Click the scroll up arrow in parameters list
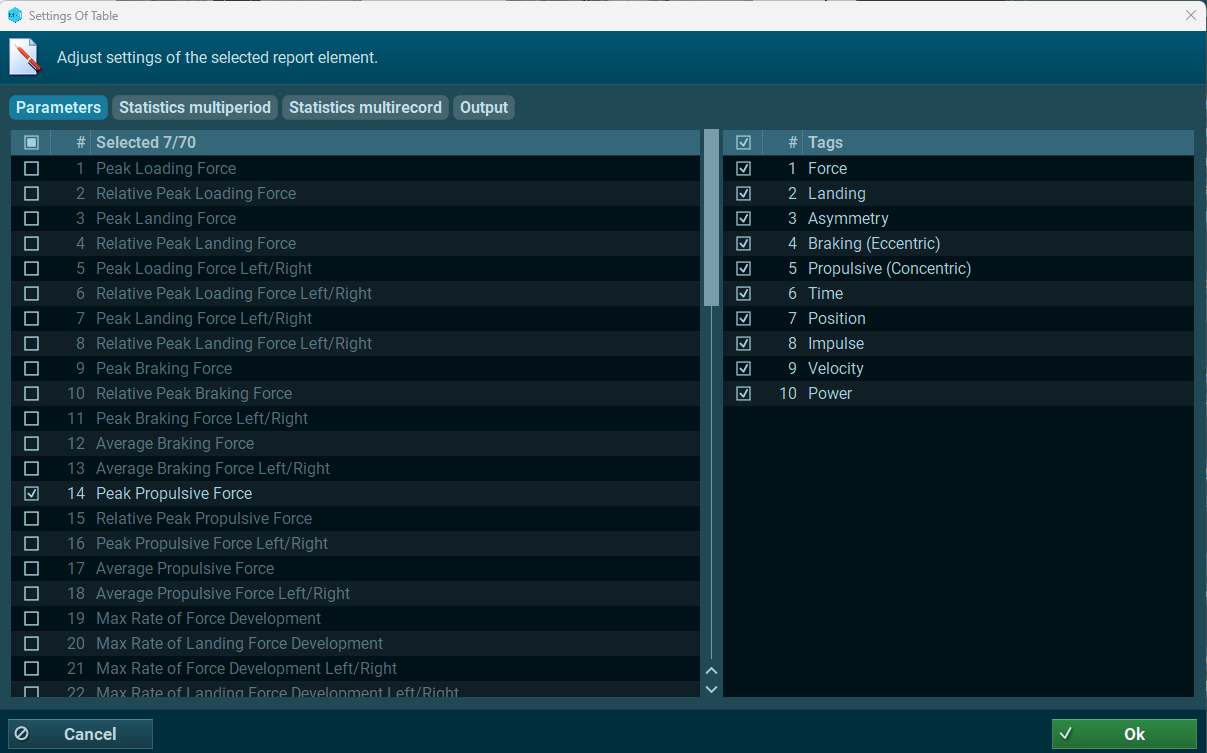The width and height of the screenshot is (1207, 753). tap(711, 672)
